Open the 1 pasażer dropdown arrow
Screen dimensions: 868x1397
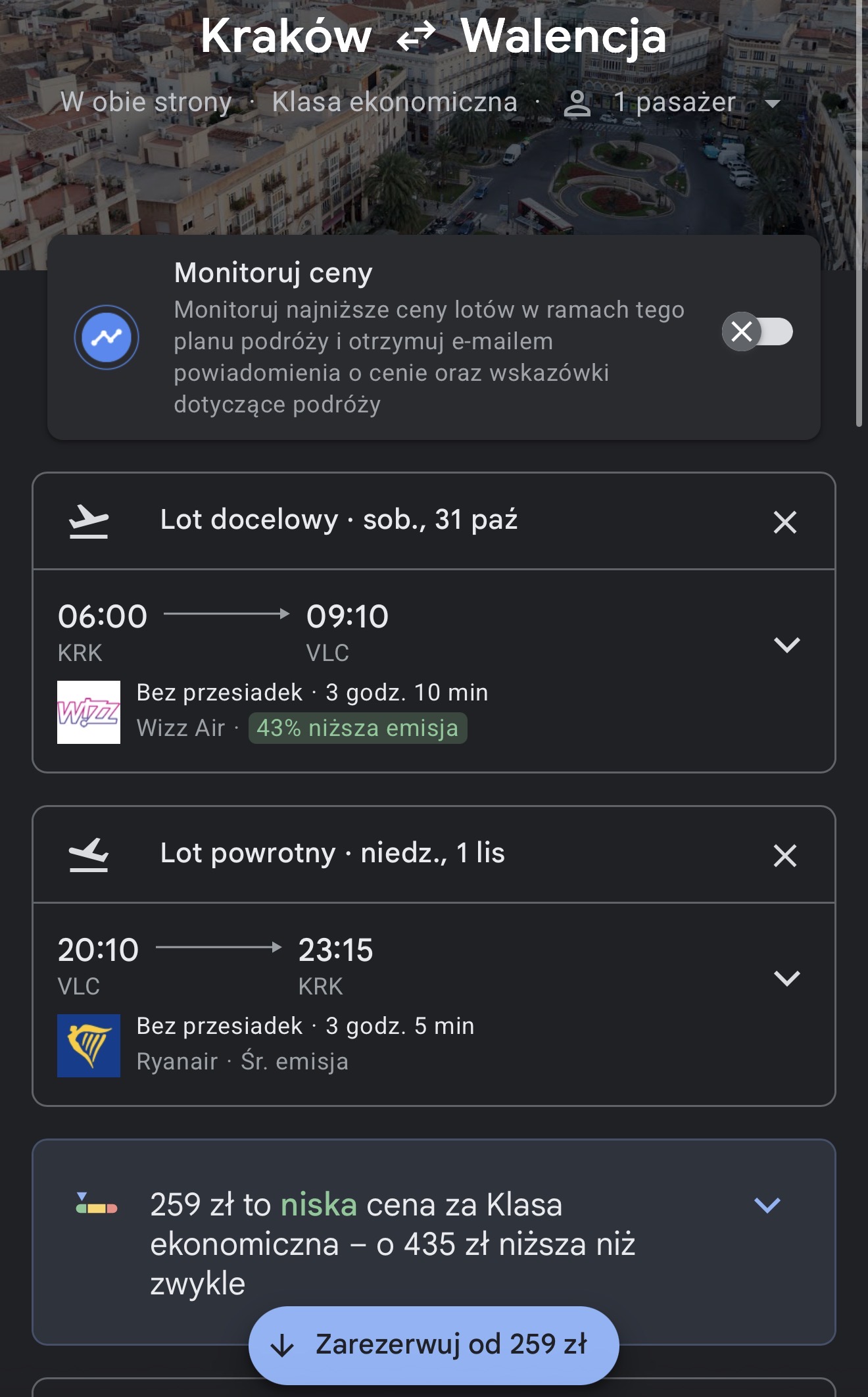pos(773,103)
